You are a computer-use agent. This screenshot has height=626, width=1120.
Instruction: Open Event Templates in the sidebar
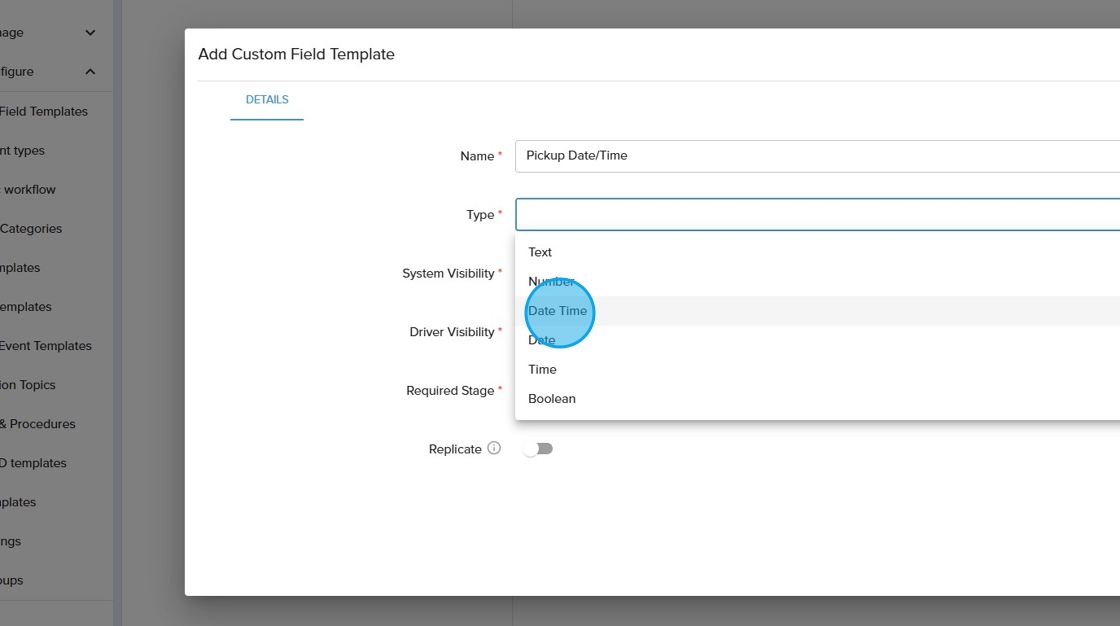click(x=46, y=346)
